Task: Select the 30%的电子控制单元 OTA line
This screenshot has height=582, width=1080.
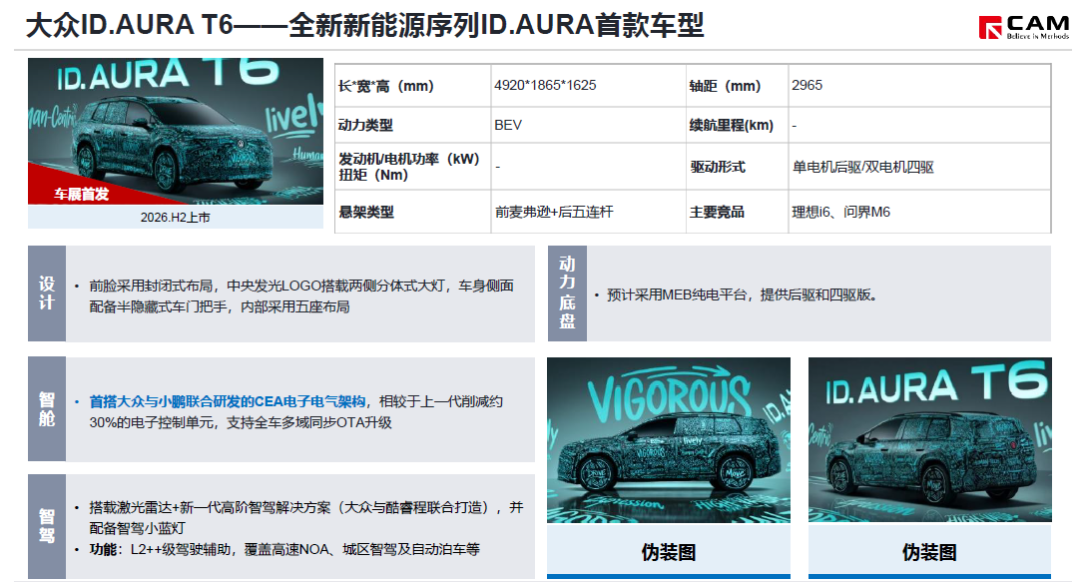Action: tap(240, 422)
